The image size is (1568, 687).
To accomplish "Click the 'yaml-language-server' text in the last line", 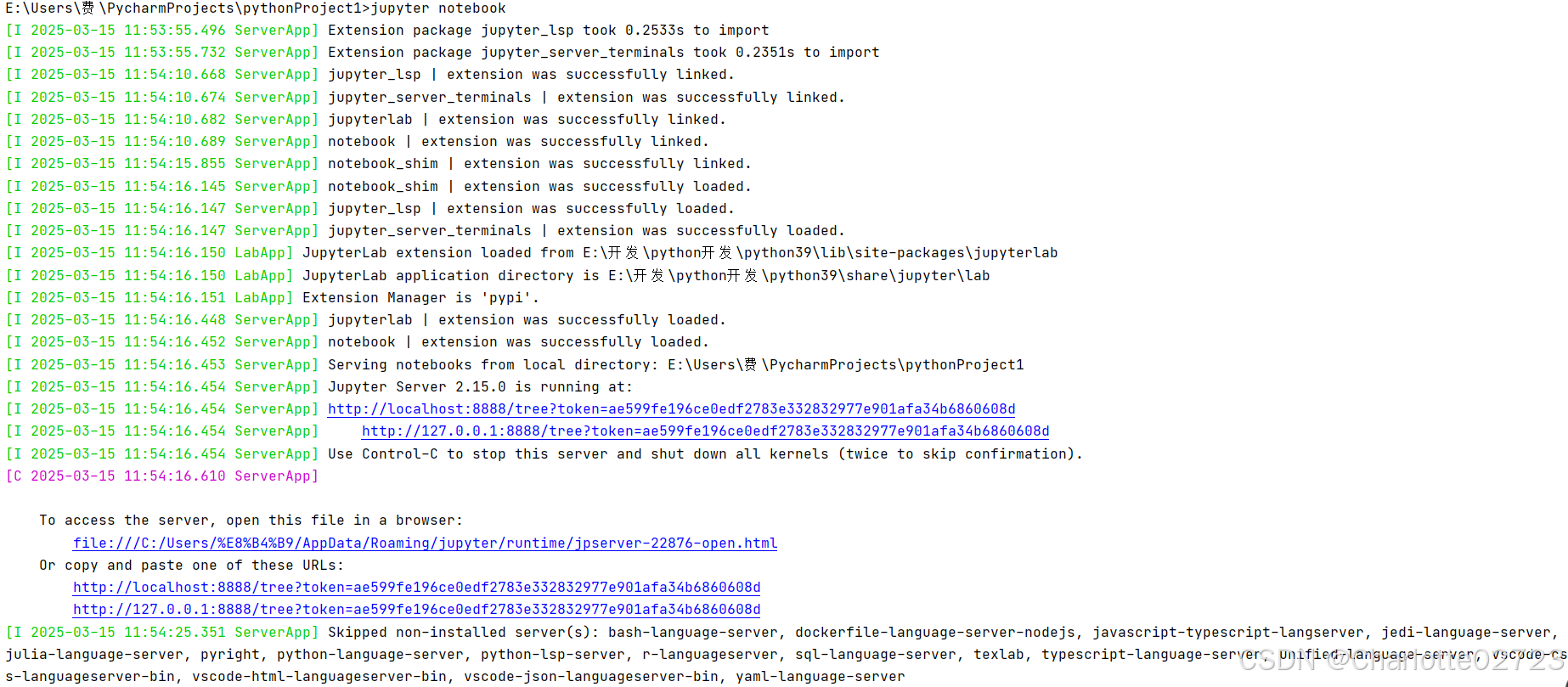I will click(x=820, y=677).
